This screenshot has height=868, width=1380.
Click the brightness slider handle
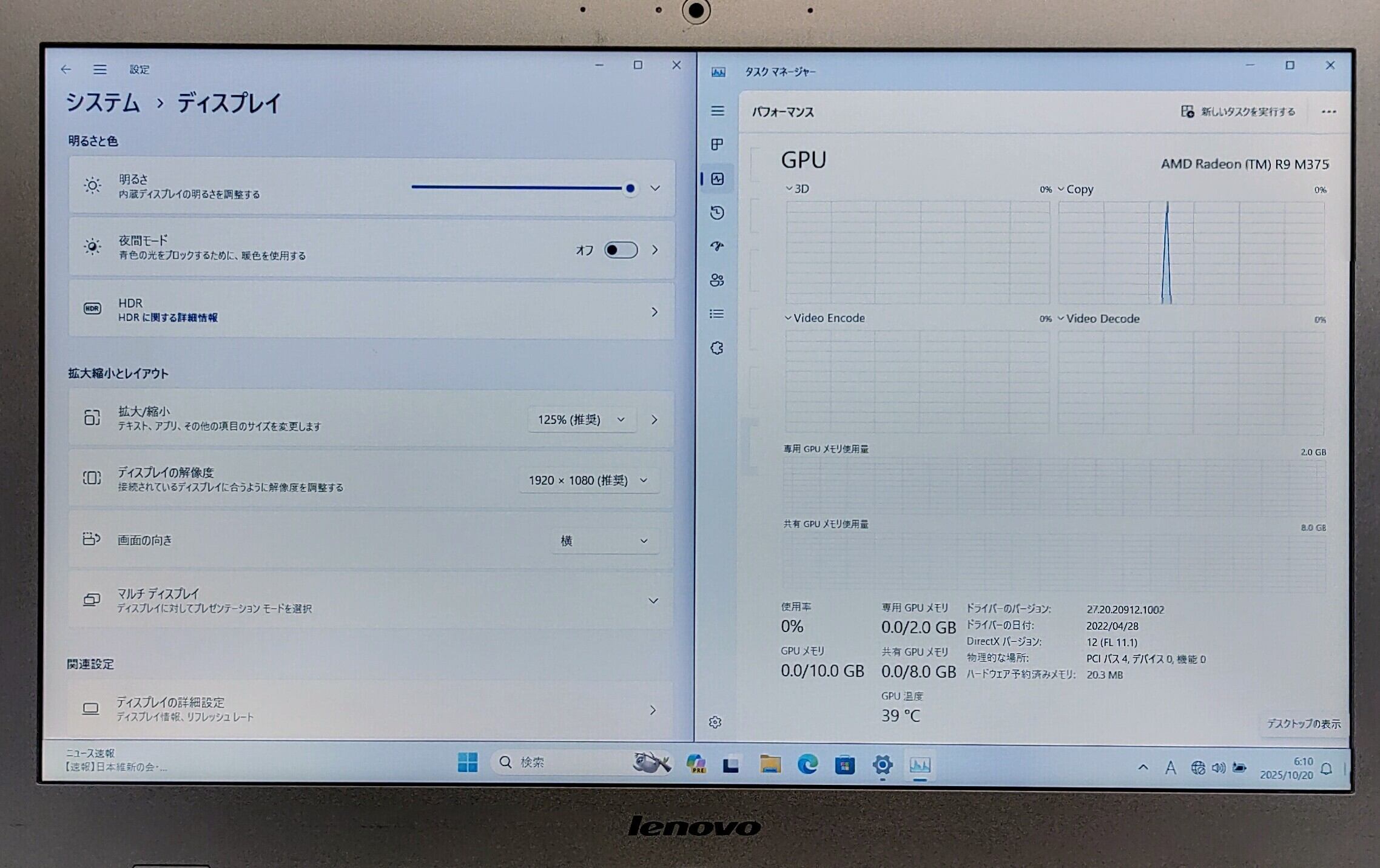[x=630, y=188]
